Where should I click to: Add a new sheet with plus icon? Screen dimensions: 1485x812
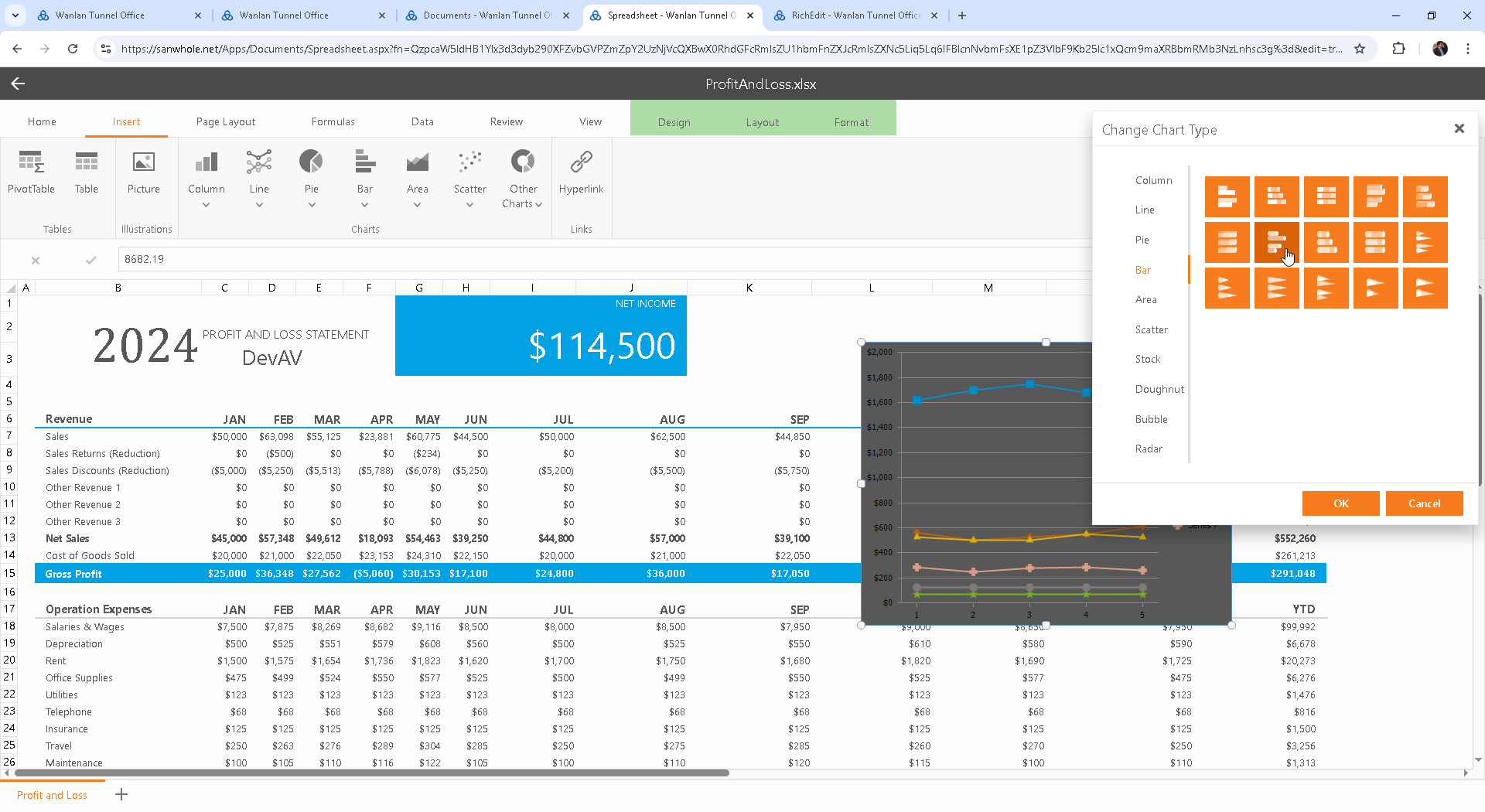coord(121,794)
